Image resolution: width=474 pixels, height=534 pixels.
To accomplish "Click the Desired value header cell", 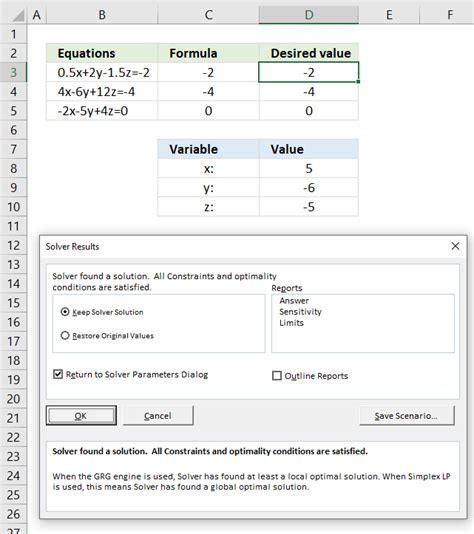I will 309,53.
